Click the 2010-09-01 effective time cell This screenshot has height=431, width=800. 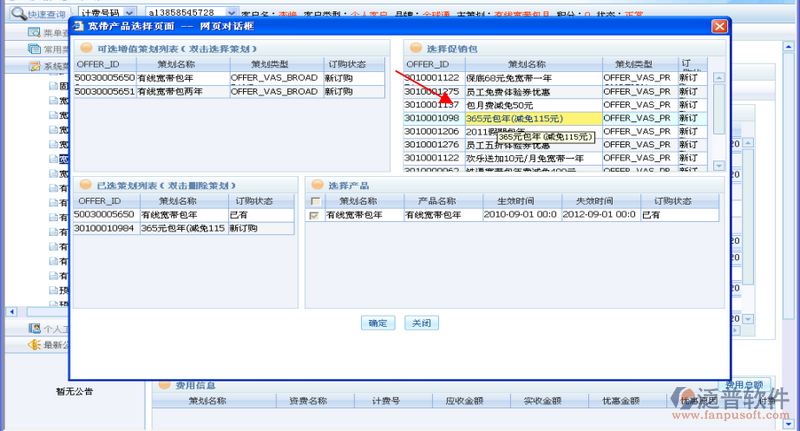[x=522, y=215]
